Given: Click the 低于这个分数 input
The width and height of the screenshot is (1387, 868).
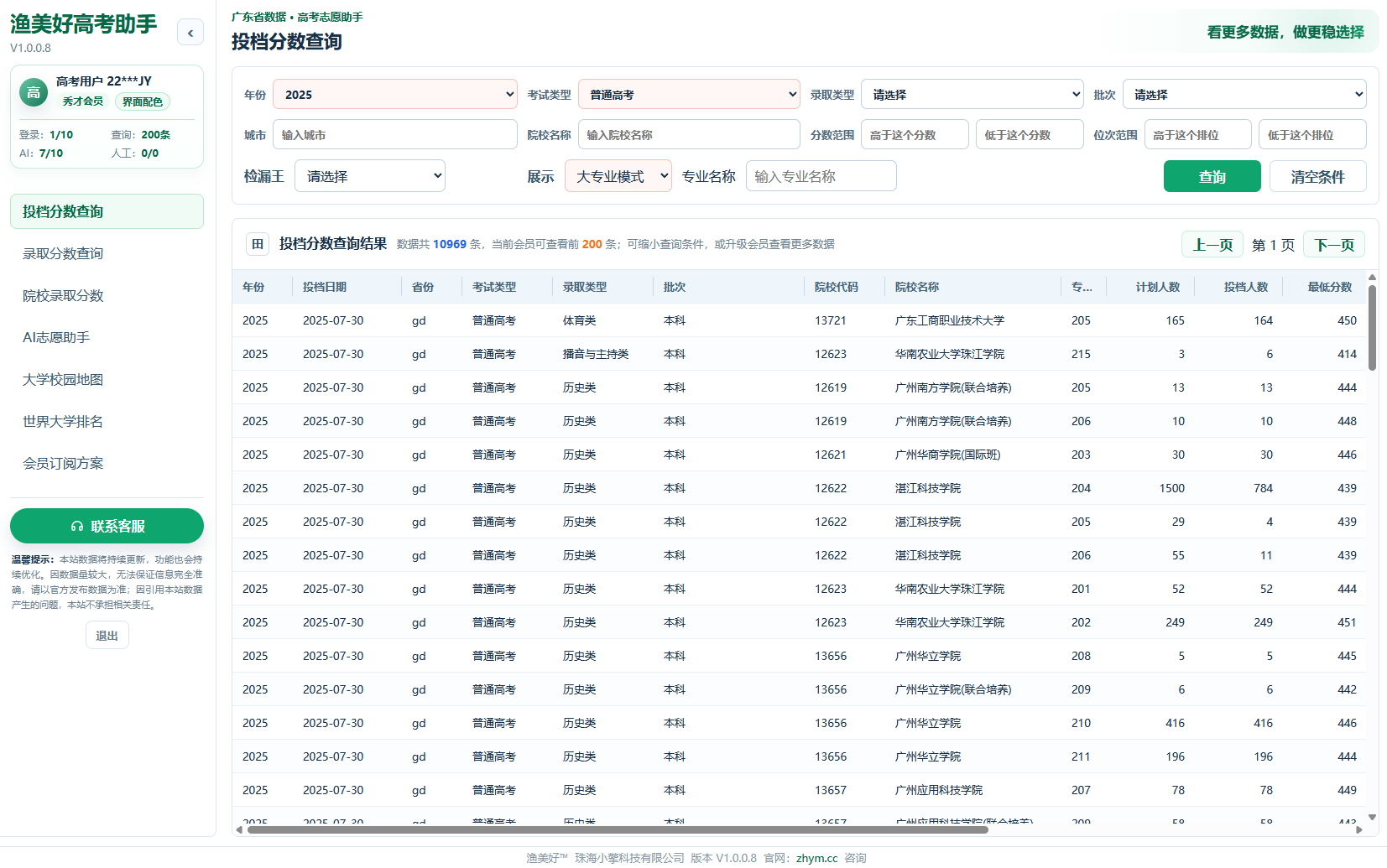Looking at the screenshot, I should pos(1030,134).
